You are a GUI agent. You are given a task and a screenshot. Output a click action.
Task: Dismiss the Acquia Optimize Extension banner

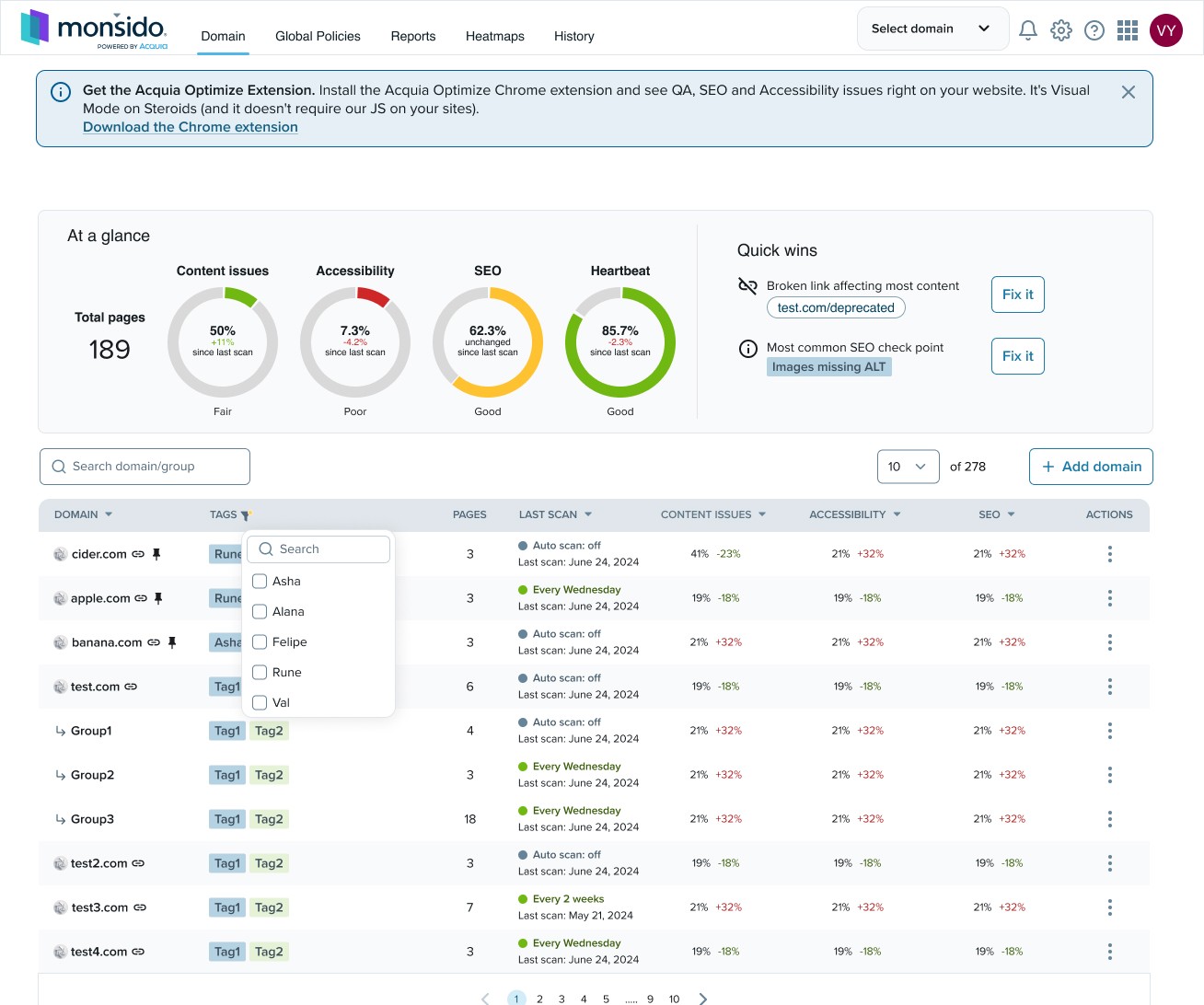click(1129, 92)
